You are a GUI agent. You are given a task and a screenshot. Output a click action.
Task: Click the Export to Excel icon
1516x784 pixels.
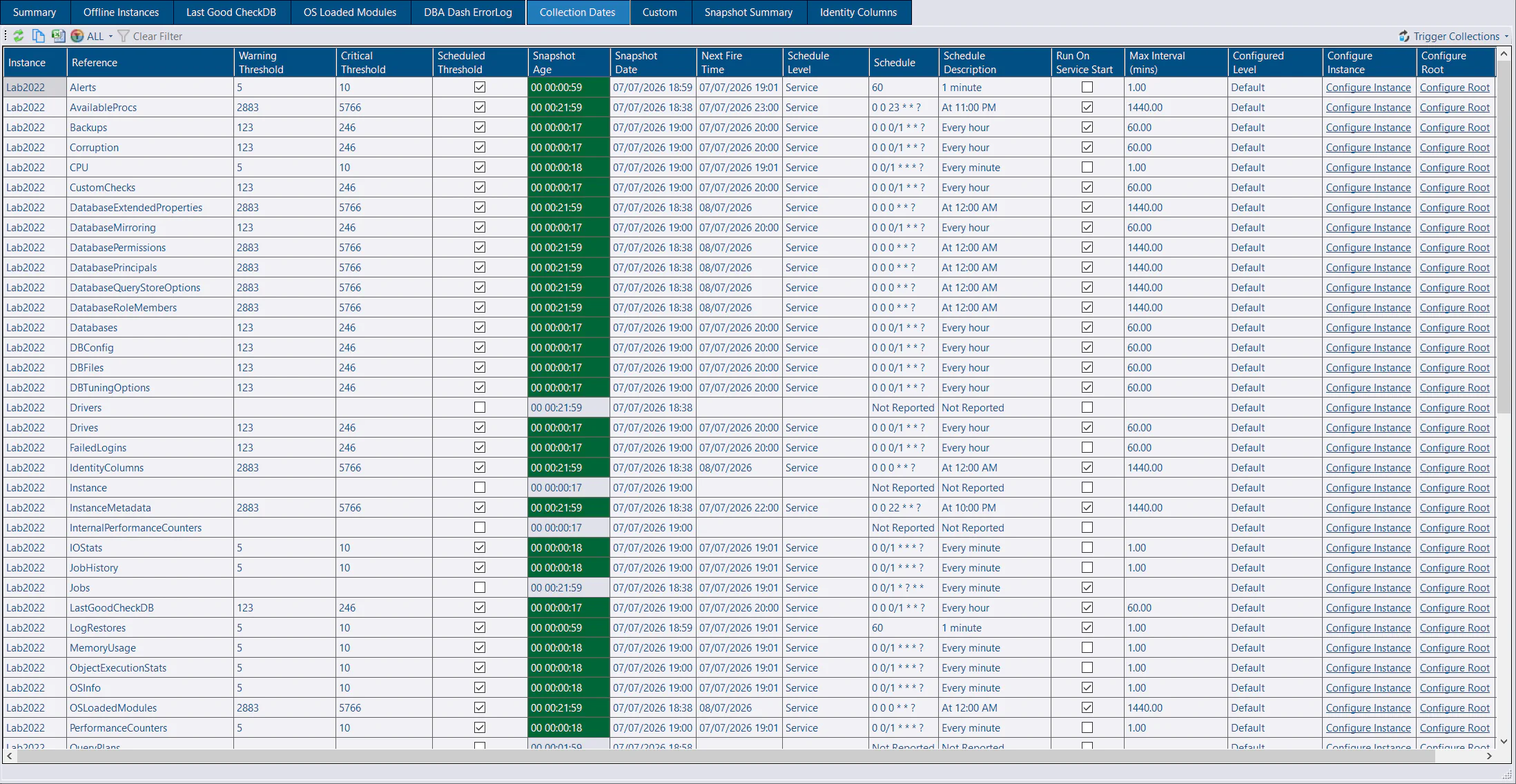(x=58, y=36)
